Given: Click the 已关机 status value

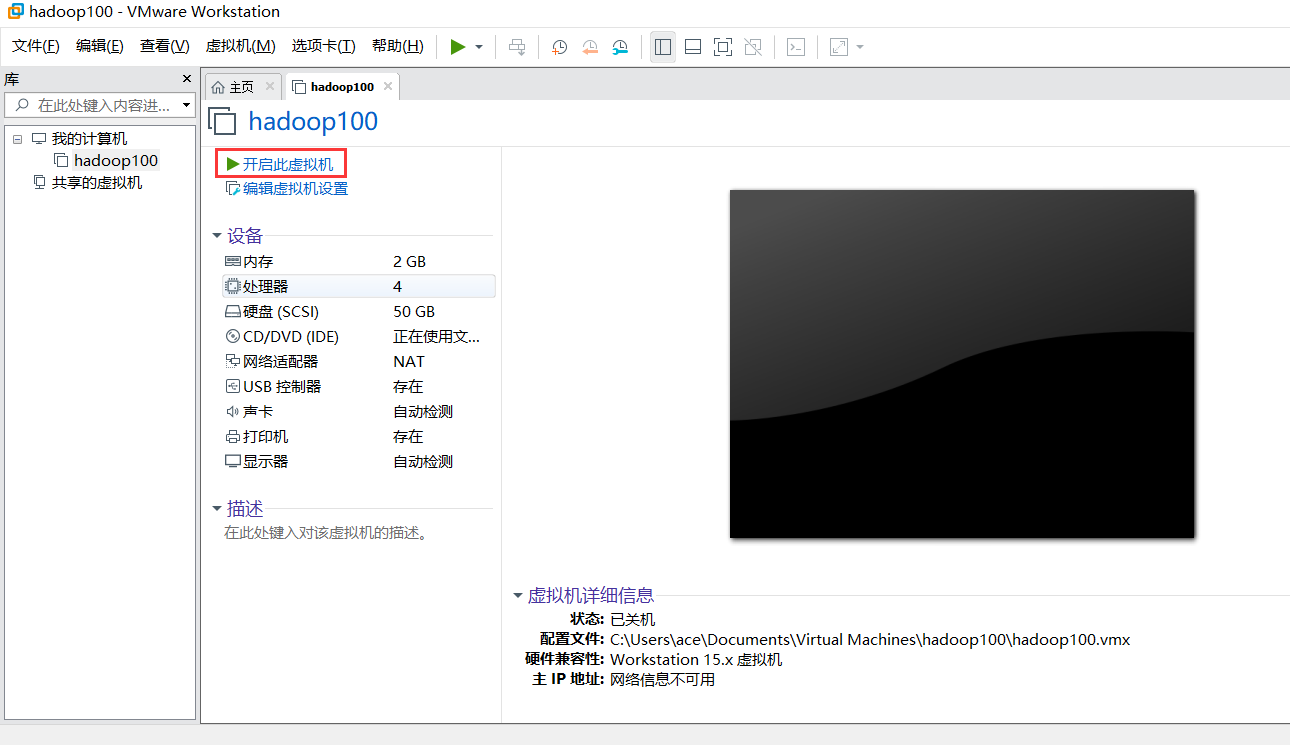Looking at the screenshot, I should [x=633, y=619].
